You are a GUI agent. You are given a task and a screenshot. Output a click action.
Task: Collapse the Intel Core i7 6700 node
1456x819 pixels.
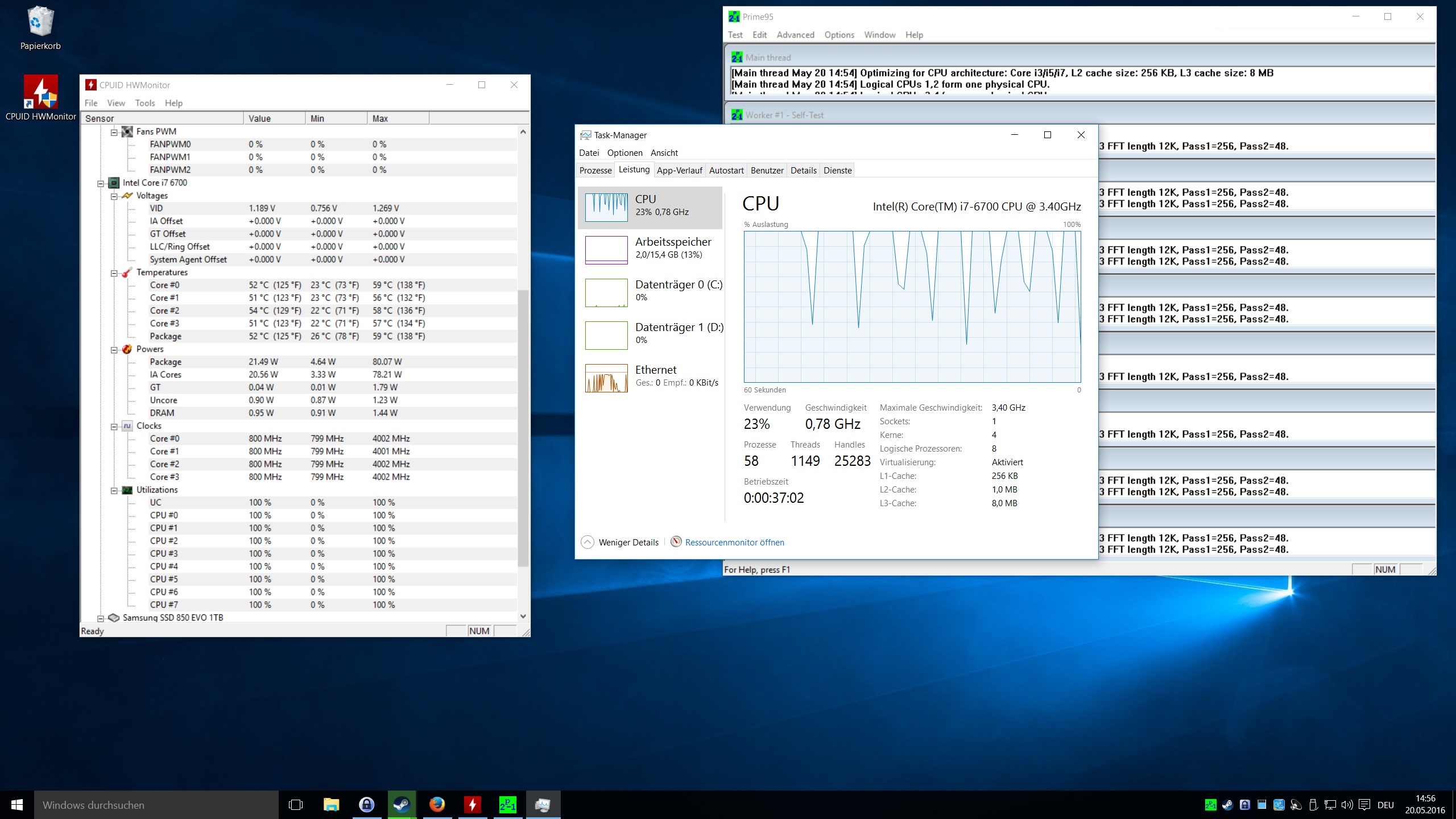click(x=101, y=183)
